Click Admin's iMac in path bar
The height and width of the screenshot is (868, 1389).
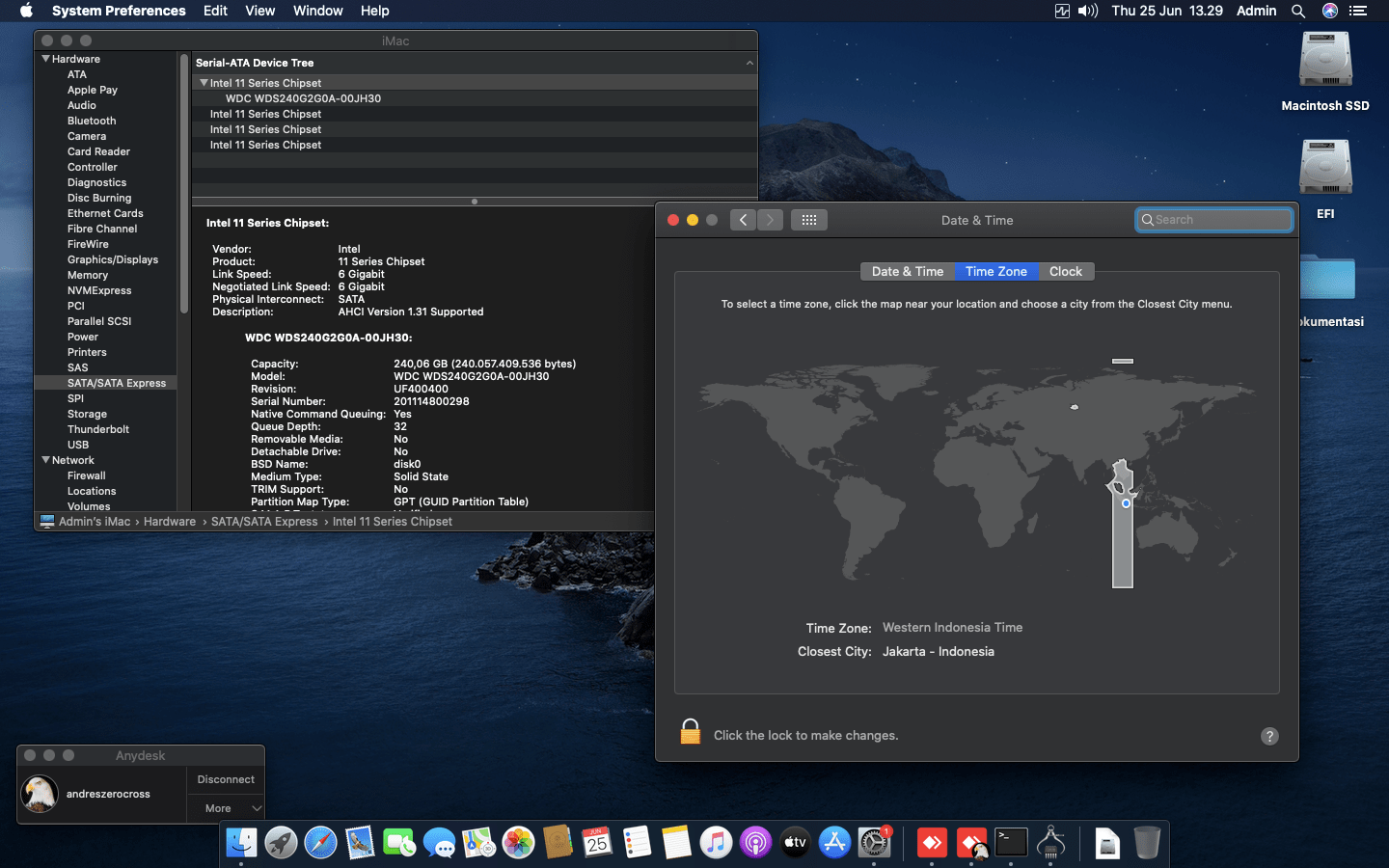[x=94, y=522]
